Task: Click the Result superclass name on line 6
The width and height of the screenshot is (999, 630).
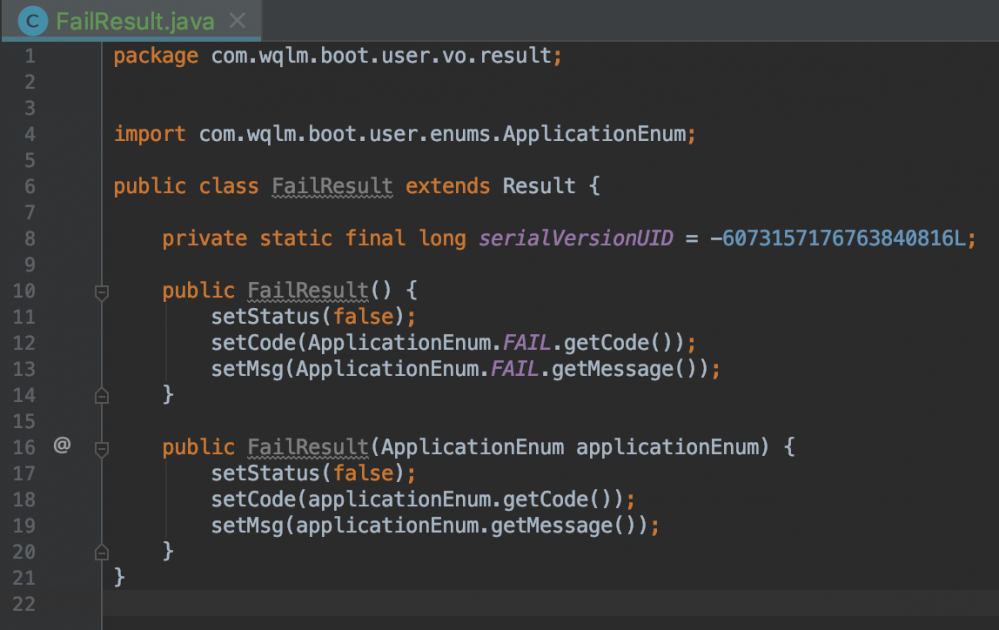Action: [538, 186]
